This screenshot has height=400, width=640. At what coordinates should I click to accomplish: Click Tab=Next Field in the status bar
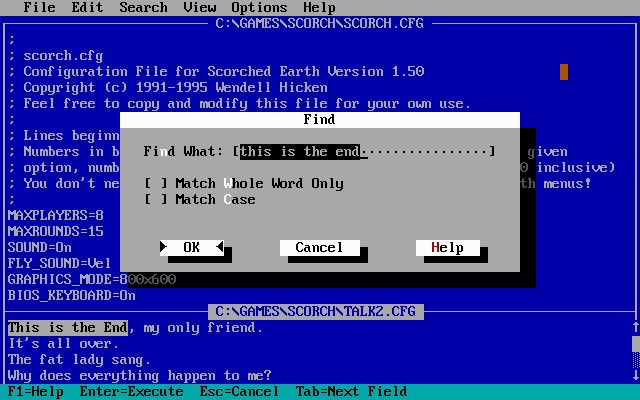tap(351, 391)
